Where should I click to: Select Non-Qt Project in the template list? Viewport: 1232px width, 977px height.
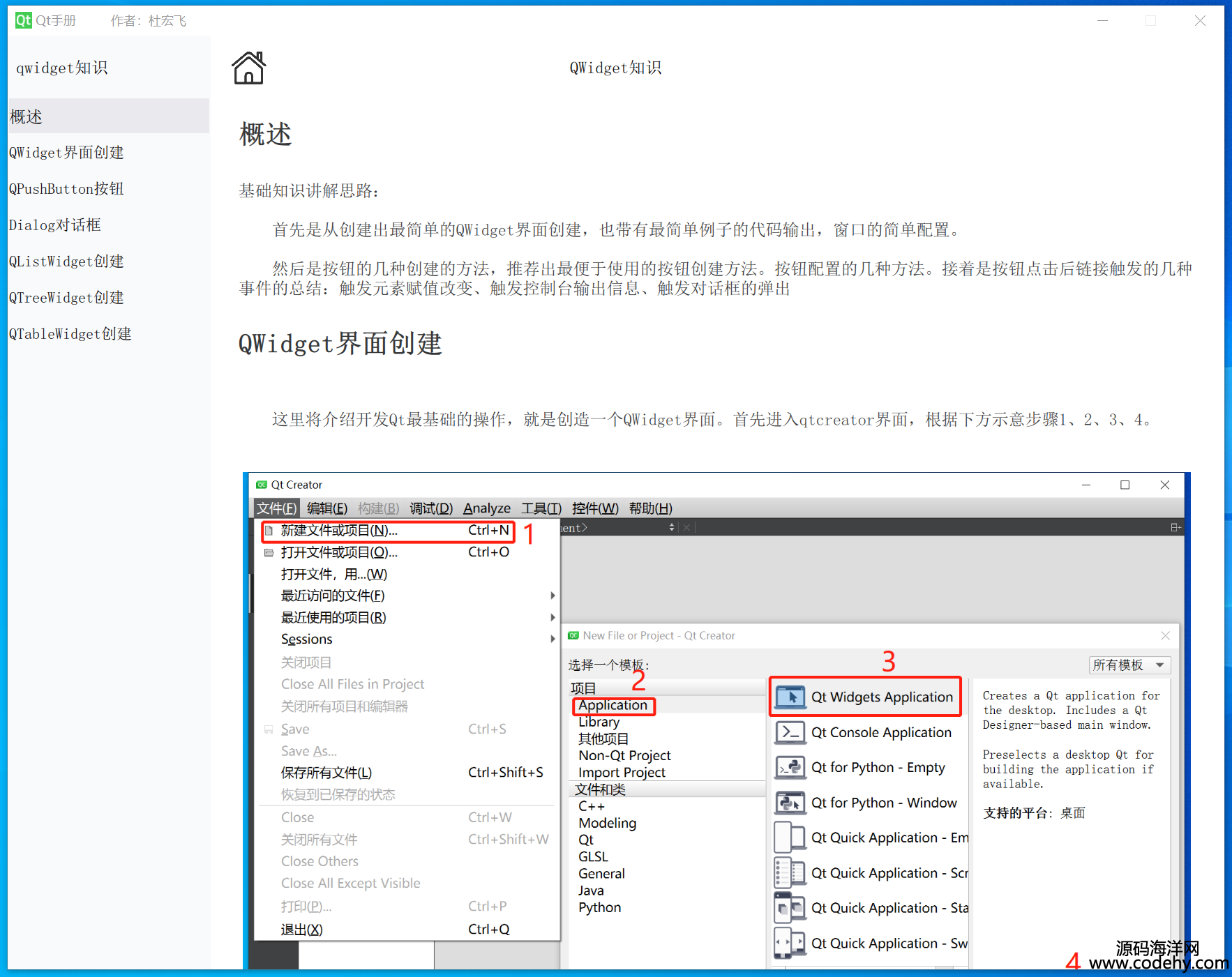624,755
